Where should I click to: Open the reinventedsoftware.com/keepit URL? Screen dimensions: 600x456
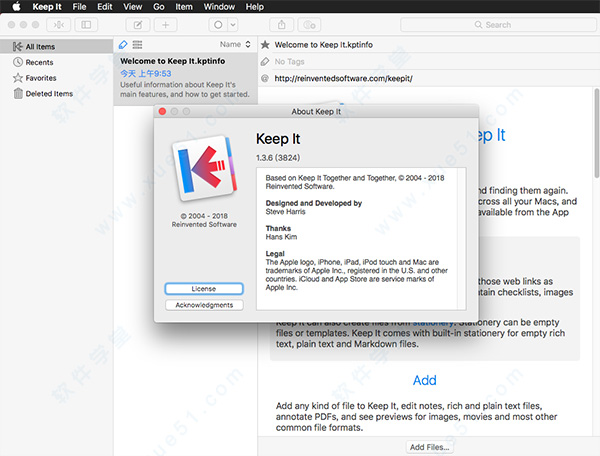pos(343,78)
